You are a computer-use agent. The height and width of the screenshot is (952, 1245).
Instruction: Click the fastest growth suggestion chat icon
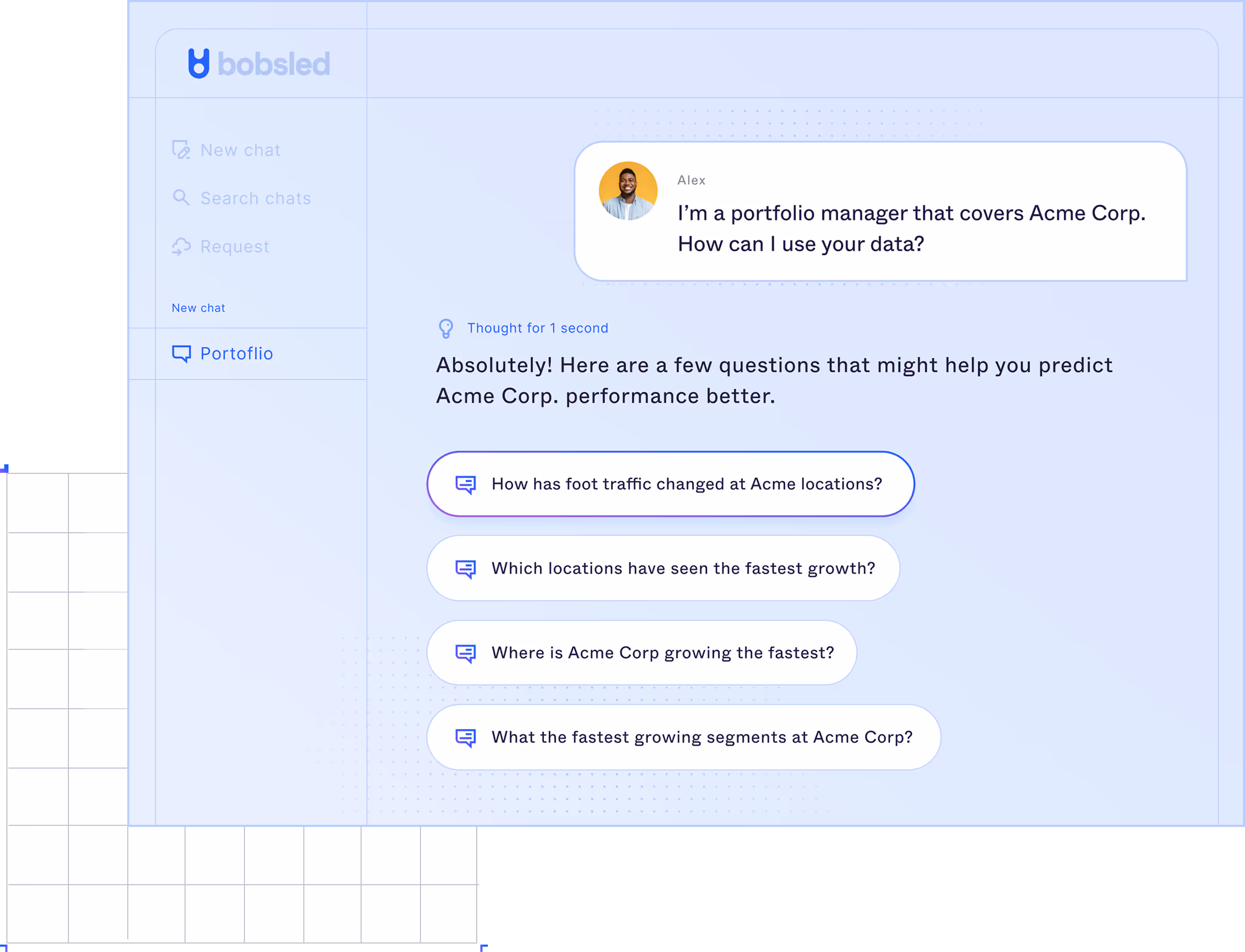tap(466, 568)
